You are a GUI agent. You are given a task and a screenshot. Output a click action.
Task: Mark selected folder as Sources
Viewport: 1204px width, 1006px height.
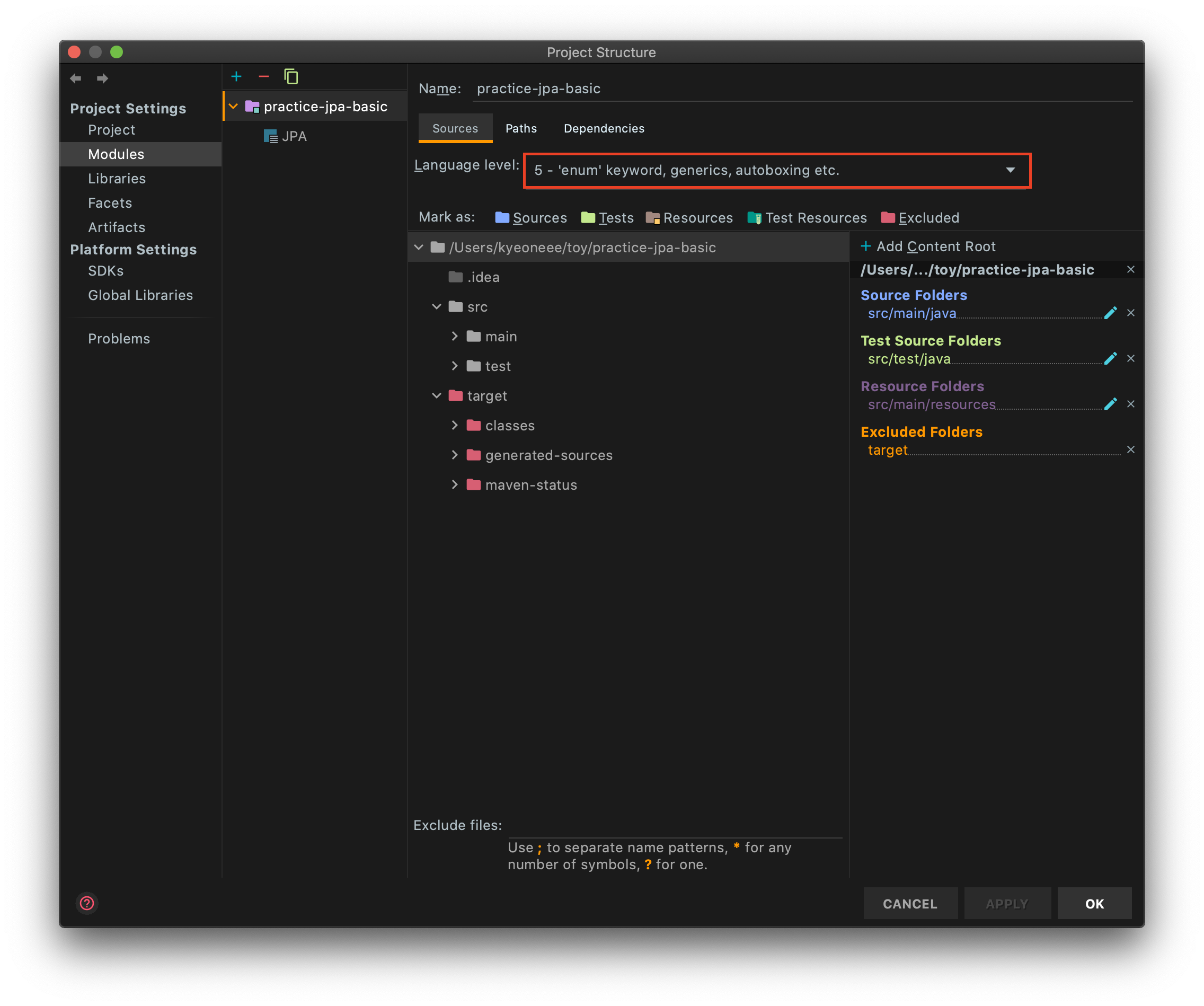point(531,218)
